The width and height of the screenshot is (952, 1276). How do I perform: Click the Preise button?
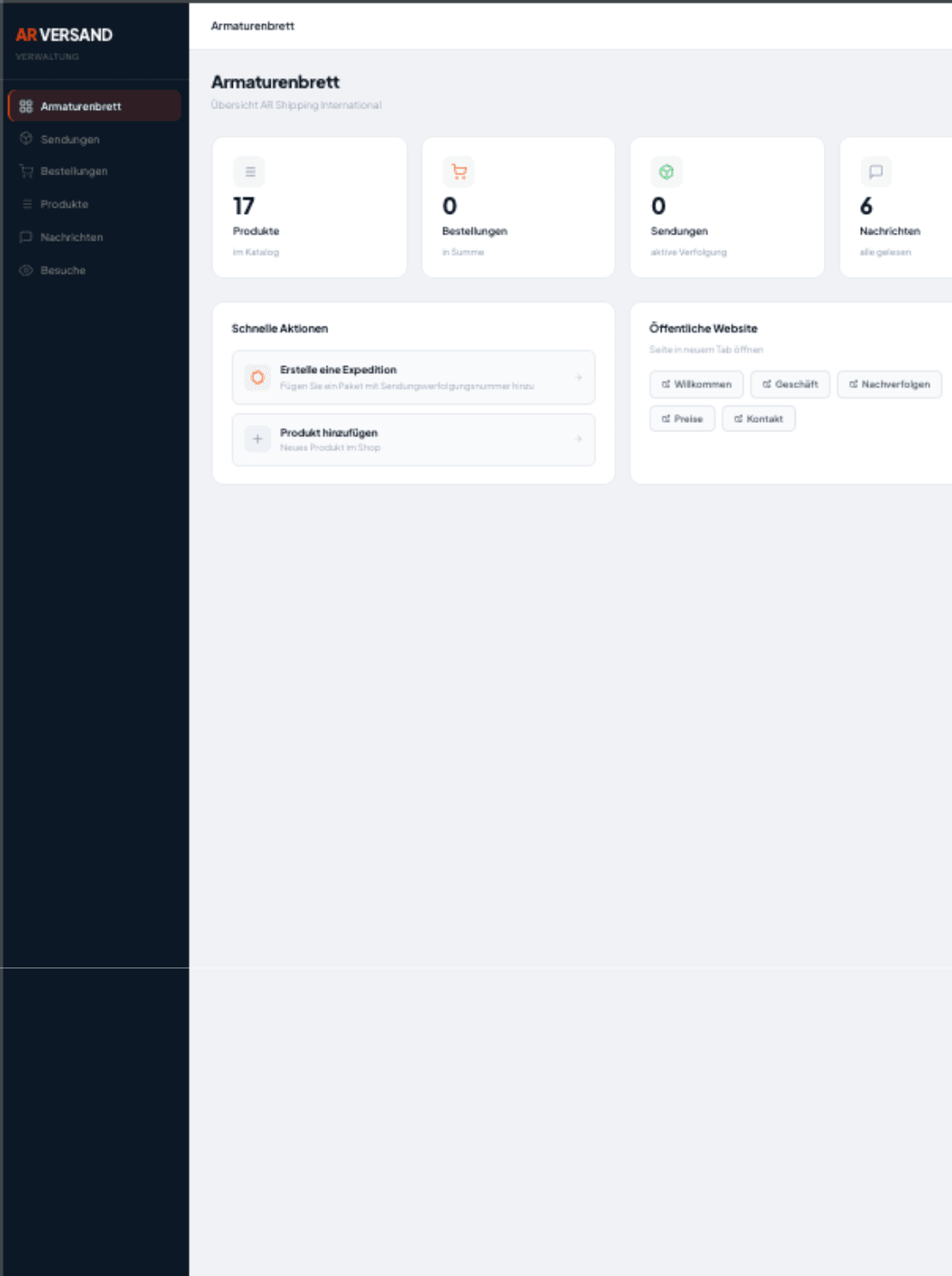click(x=681, y=418)
